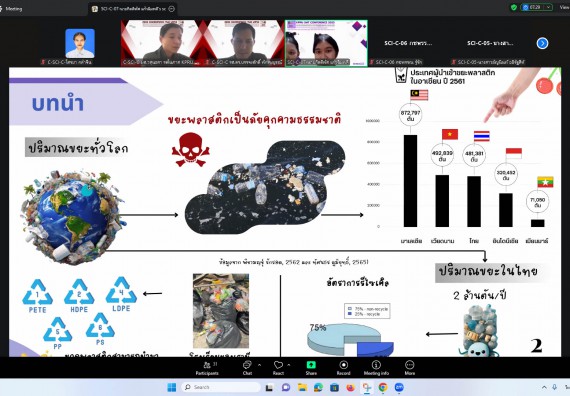Show hidden system tray icons
570x396 pixels.
tap(544, 388)
